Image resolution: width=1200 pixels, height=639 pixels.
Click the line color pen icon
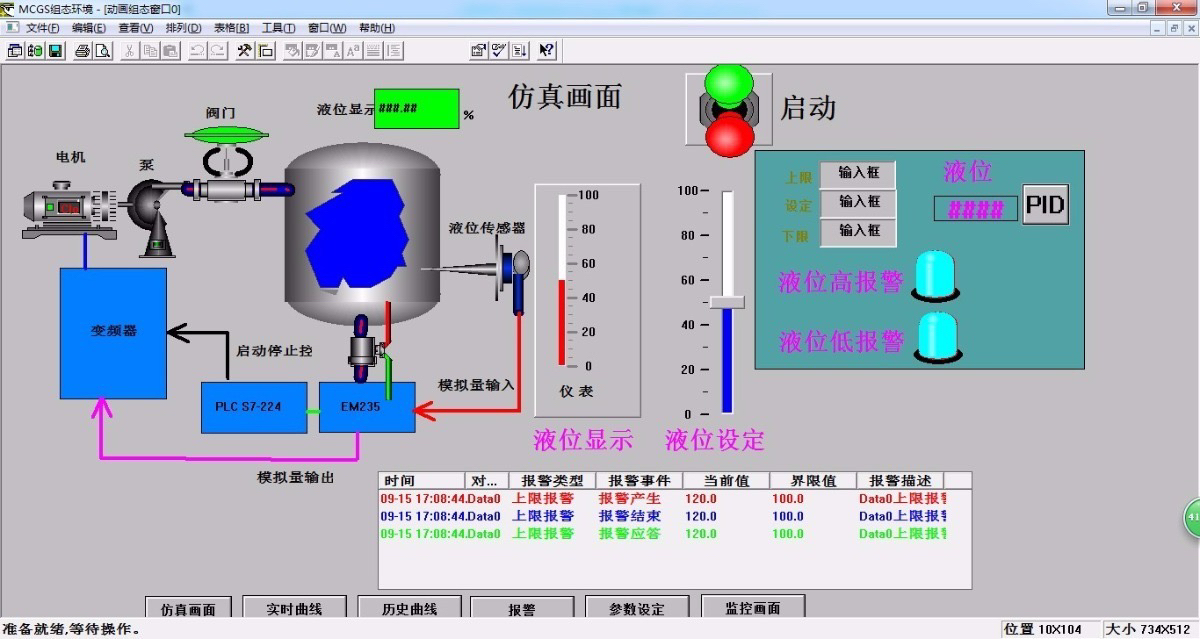(x=312, y=50)
